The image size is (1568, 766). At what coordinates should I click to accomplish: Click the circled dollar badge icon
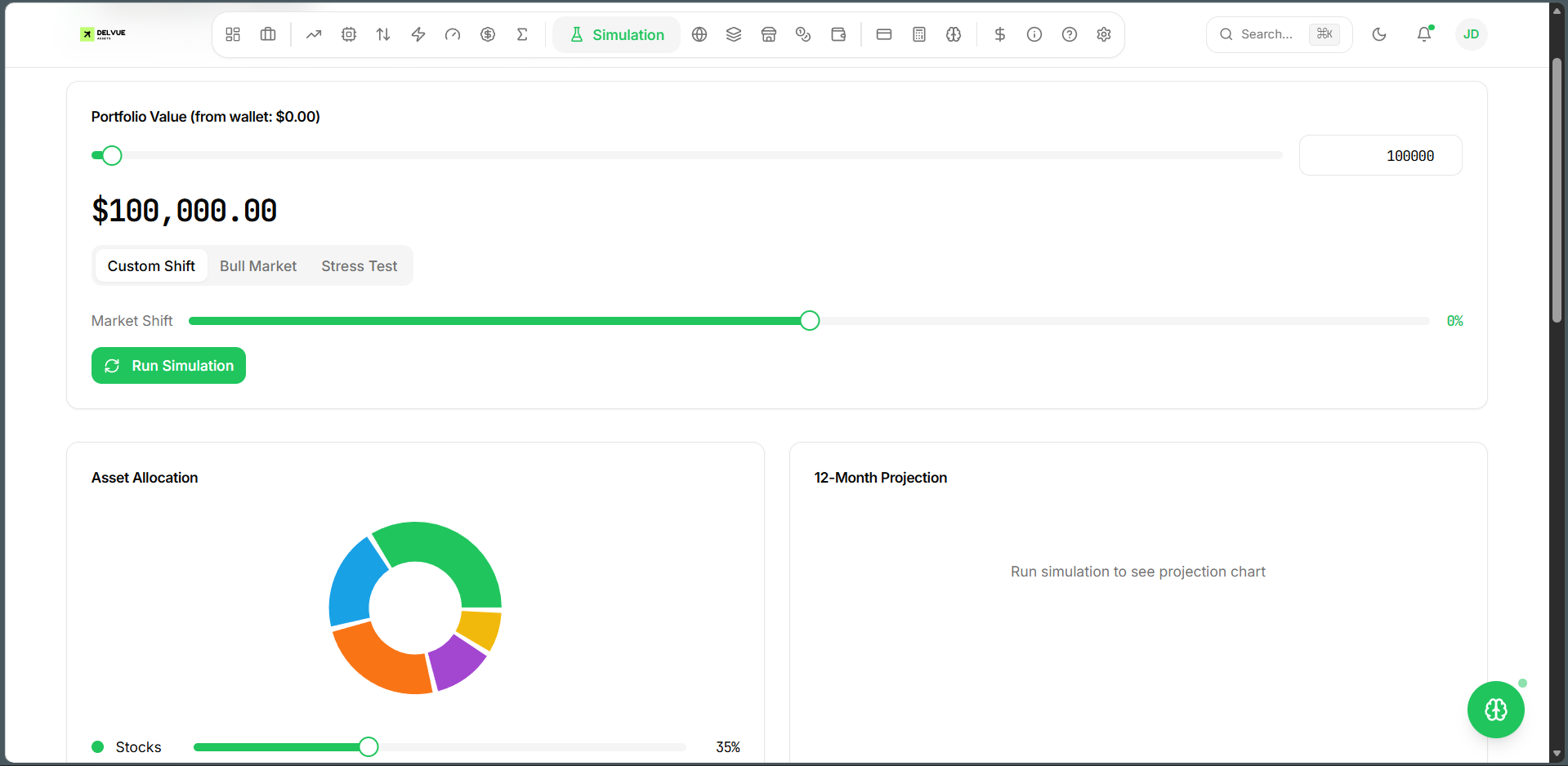488,34
